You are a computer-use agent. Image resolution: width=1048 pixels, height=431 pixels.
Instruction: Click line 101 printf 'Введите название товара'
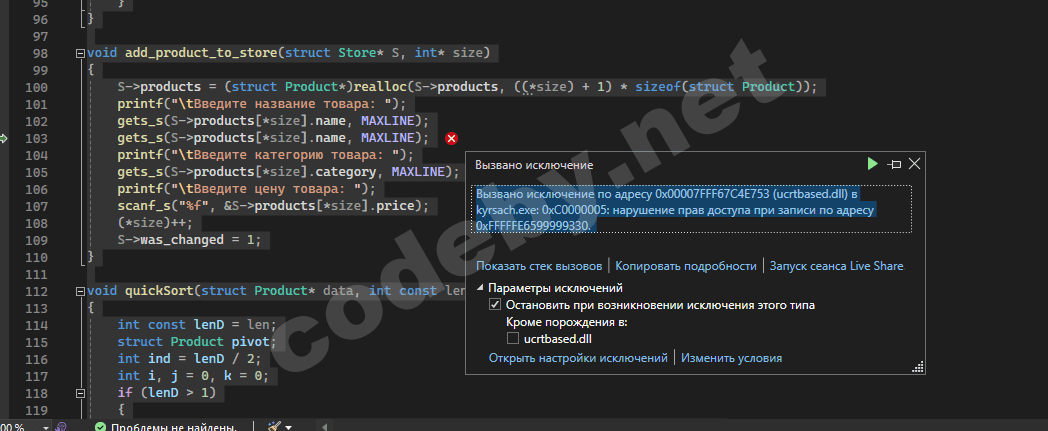262,104
